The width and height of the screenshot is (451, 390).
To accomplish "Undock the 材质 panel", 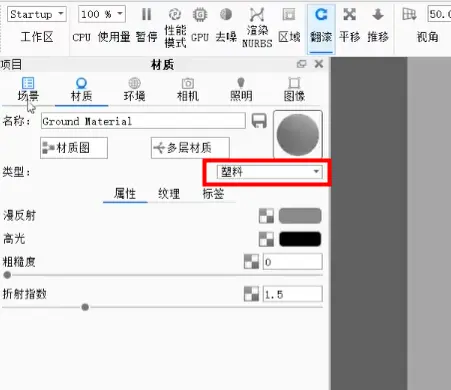I will point(301,64).
